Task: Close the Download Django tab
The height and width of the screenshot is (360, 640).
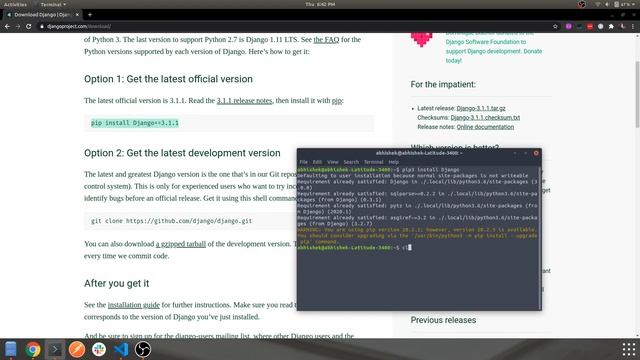Action: click(77, 15)
